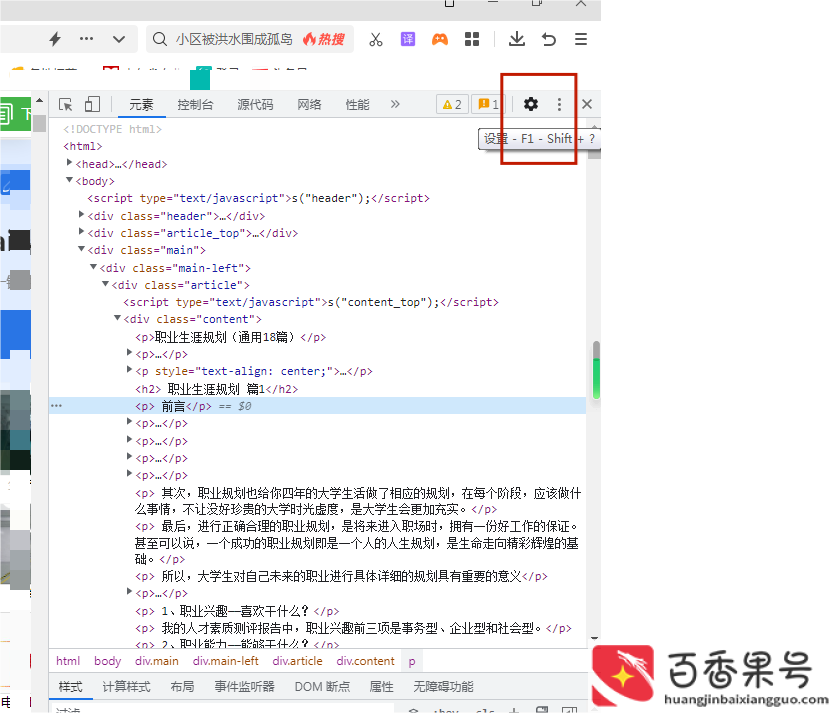
Task: Switch to the 控制台 tab
Action: coord(196,104)
